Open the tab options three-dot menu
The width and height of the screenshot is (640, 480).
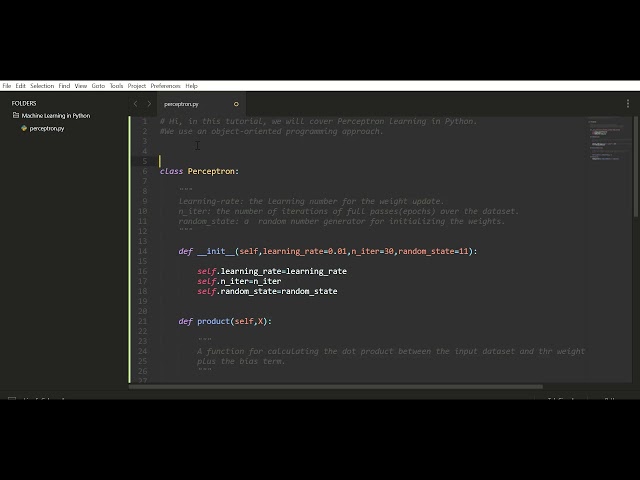tap(628, 104)
